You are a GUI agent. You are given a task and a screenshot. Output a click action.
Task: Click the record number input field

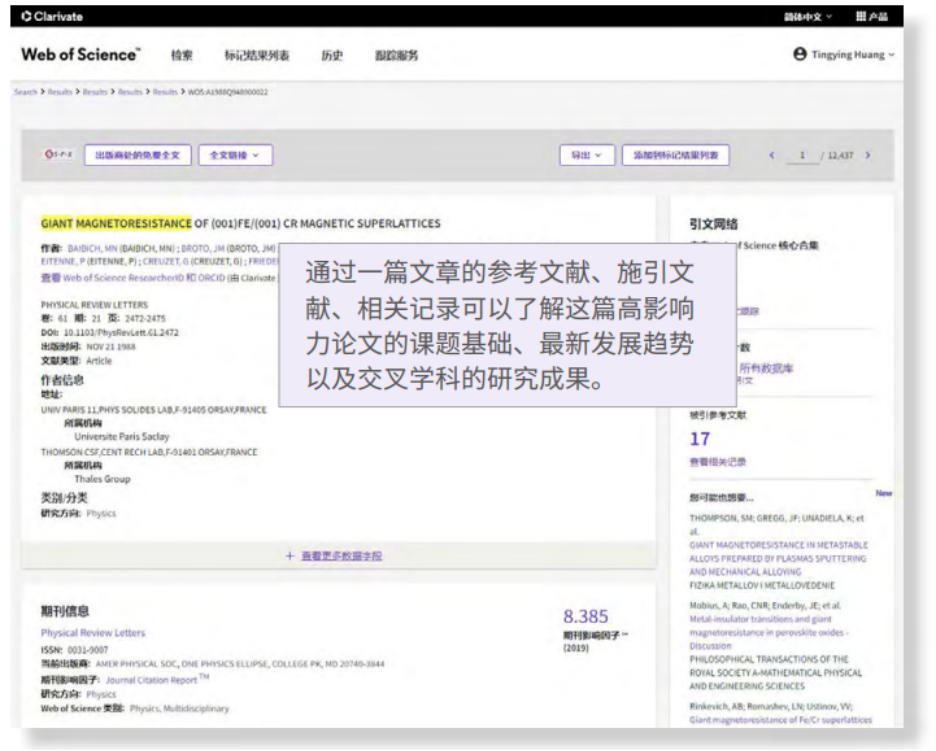coord(802,155)
